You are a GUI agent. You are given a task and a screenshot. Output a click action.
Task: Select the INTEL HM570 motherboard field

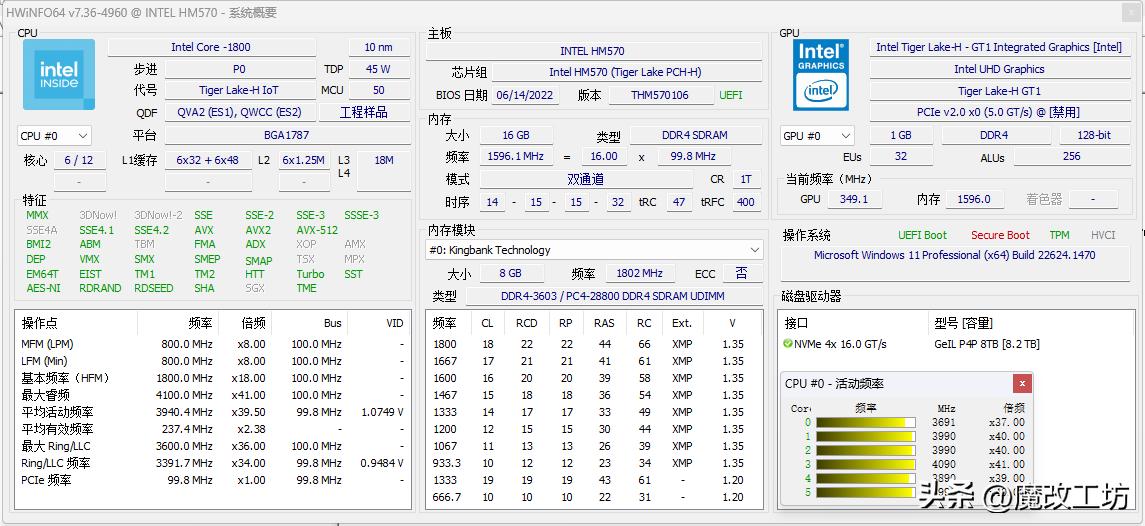tap(592, 51)
